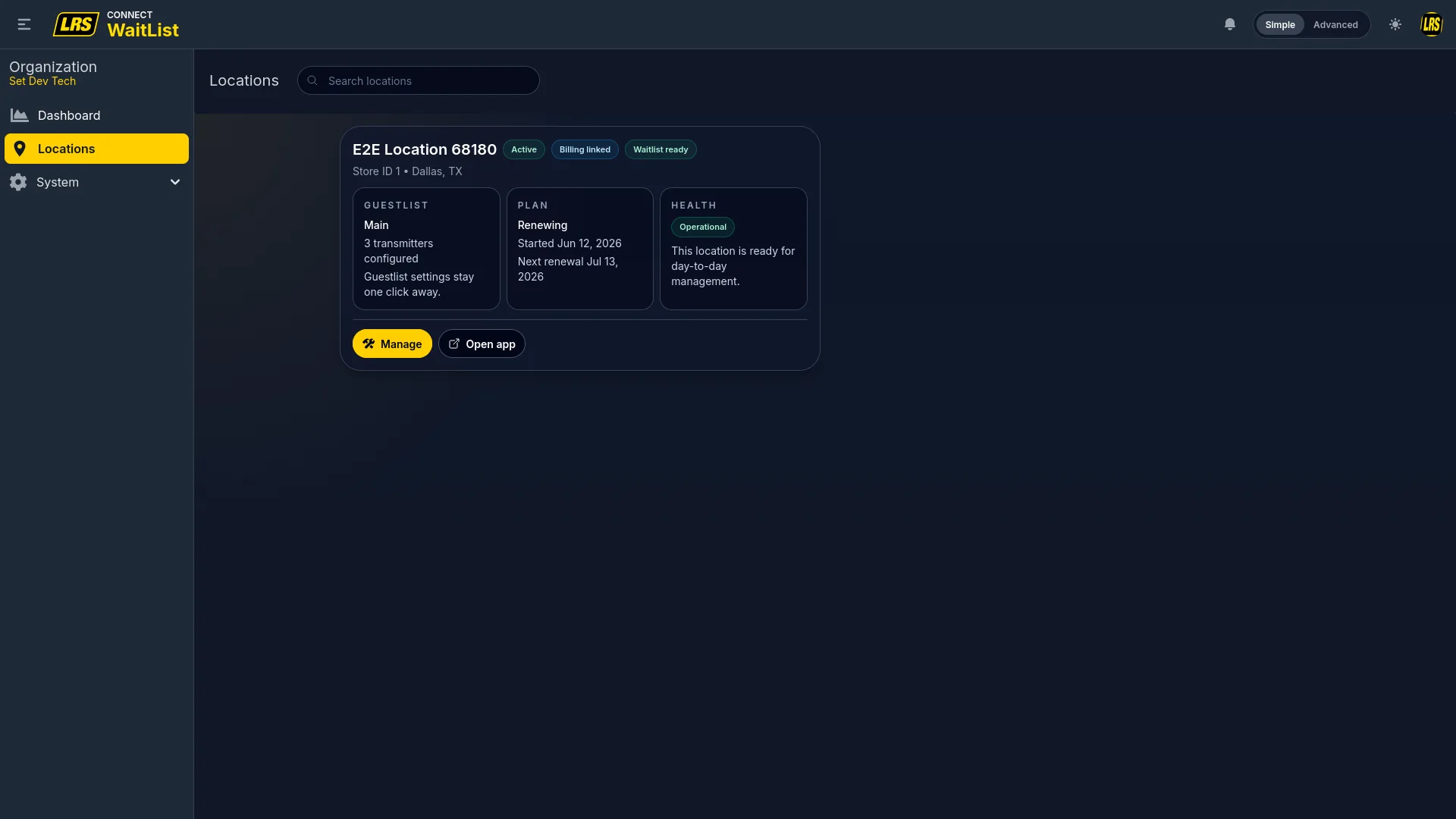Click the Operational health badge
Image resolution: width=1456 pixels, height=819 pixels.
[x=703, y=227]
